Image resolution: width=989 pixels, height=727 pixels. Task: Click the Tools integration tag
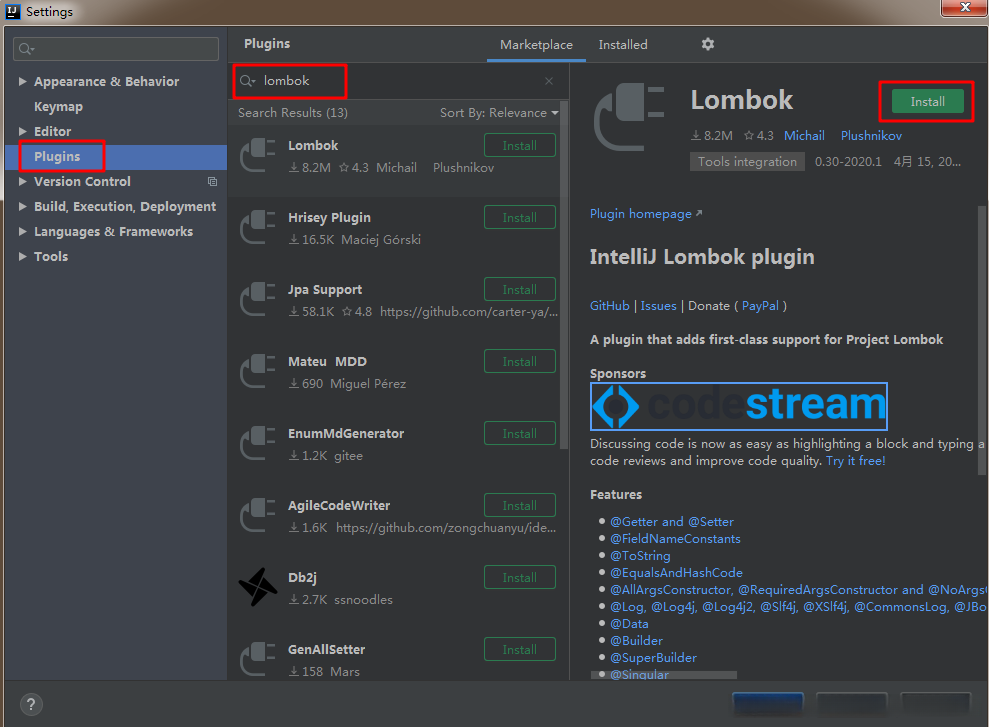747,161
